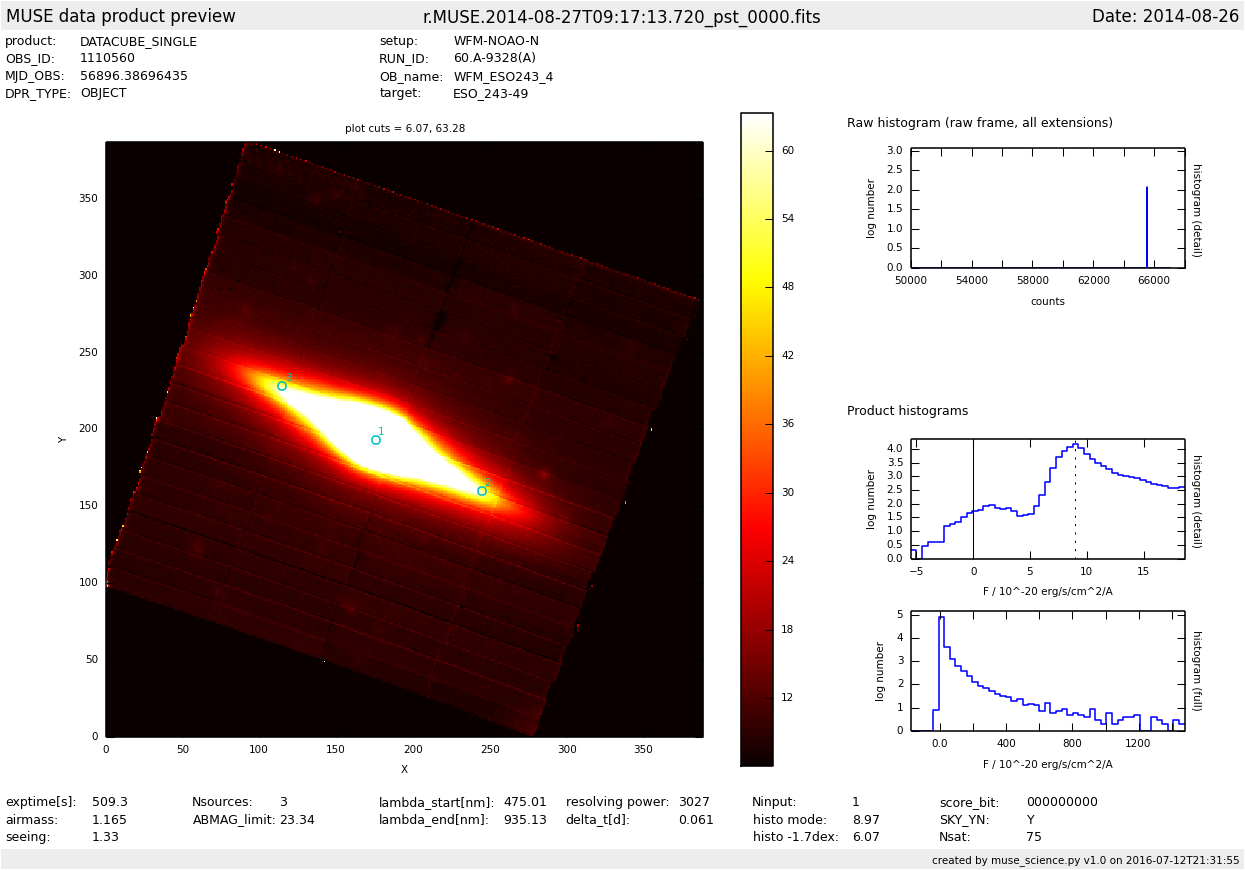Screen dimensions: 1245x870
Task: Select the seeing value '1.33'
Action: (105, 838)
